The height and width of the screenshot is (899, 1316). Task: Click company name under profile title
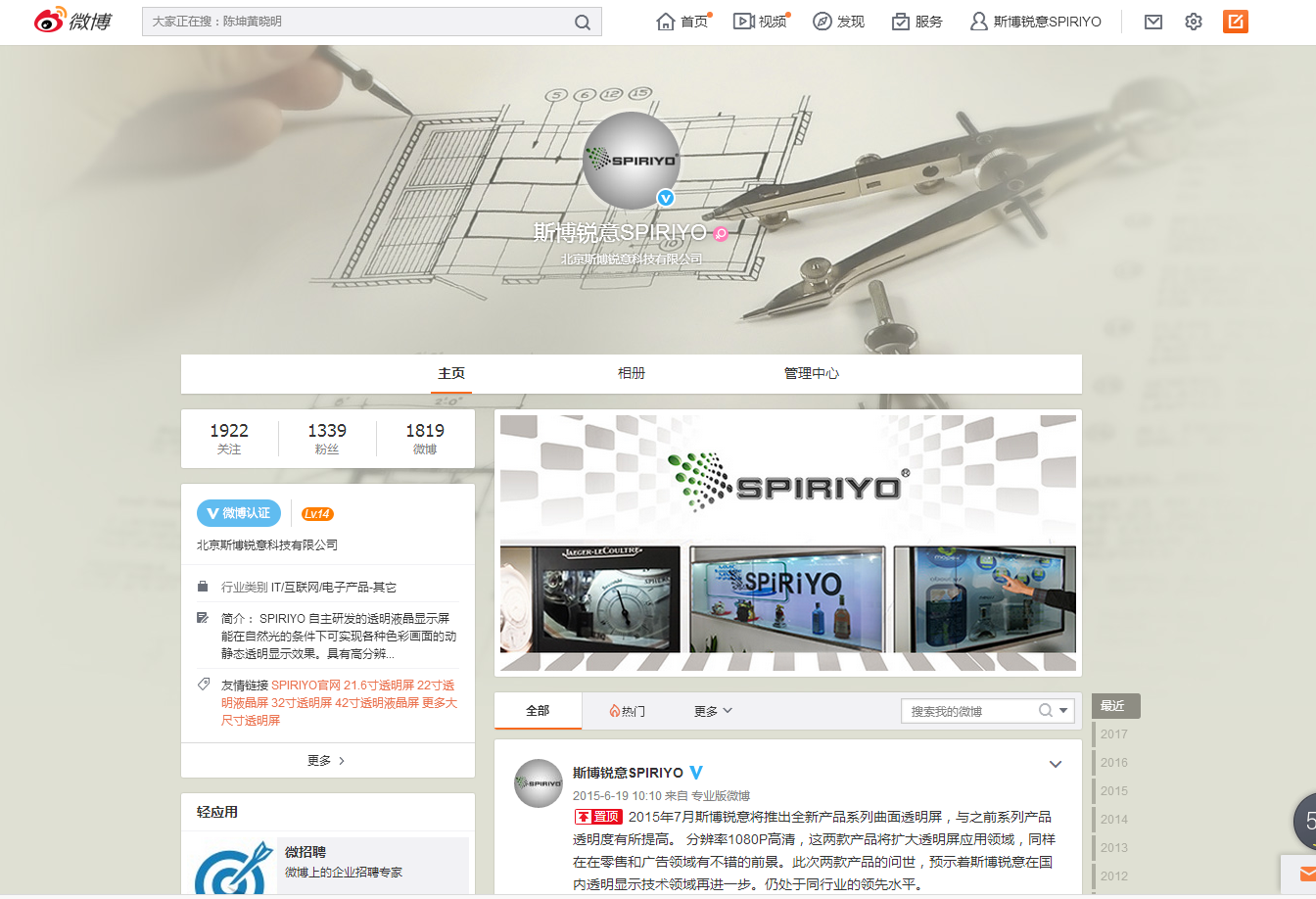(632, 260)
